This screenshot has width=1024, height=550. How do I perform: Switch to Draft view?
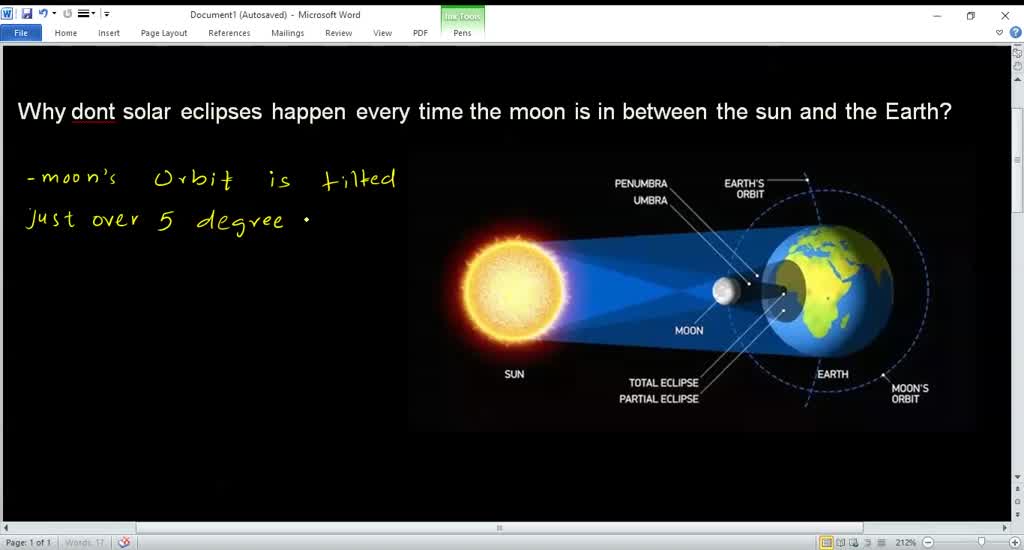point(881,543)
